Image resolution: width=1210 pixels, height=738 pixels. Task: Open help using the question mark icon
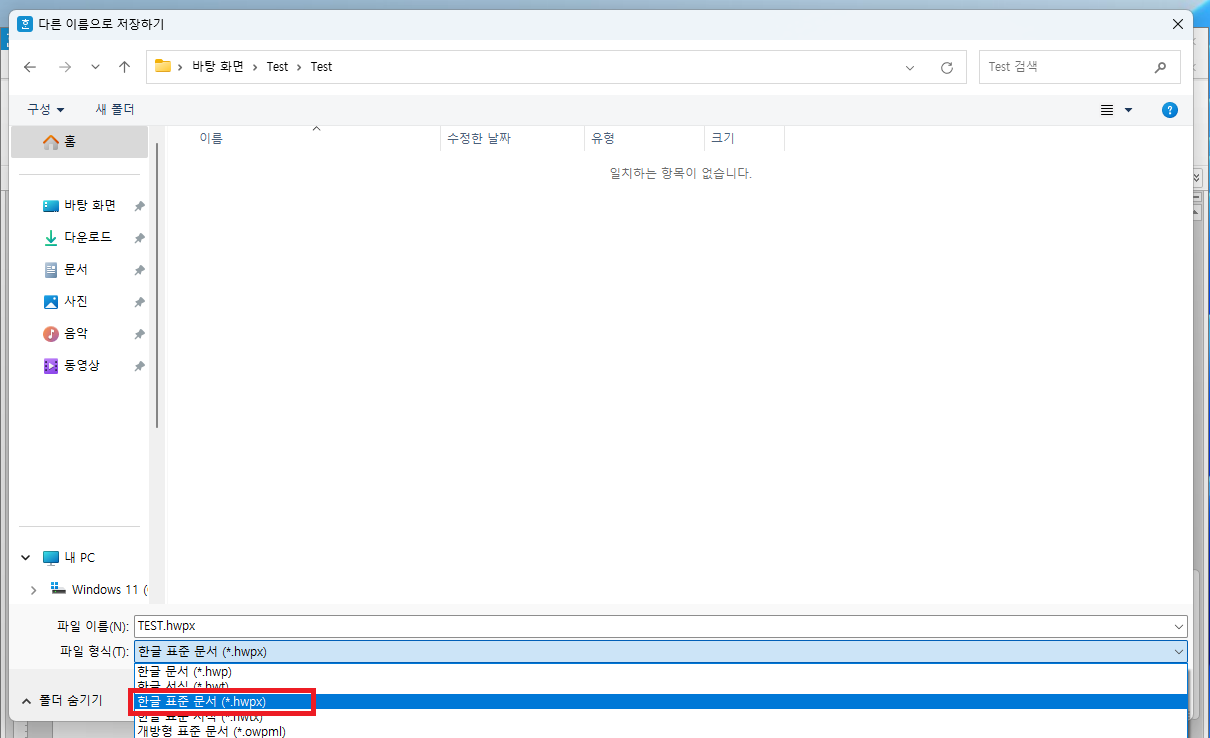(1169, 110)
